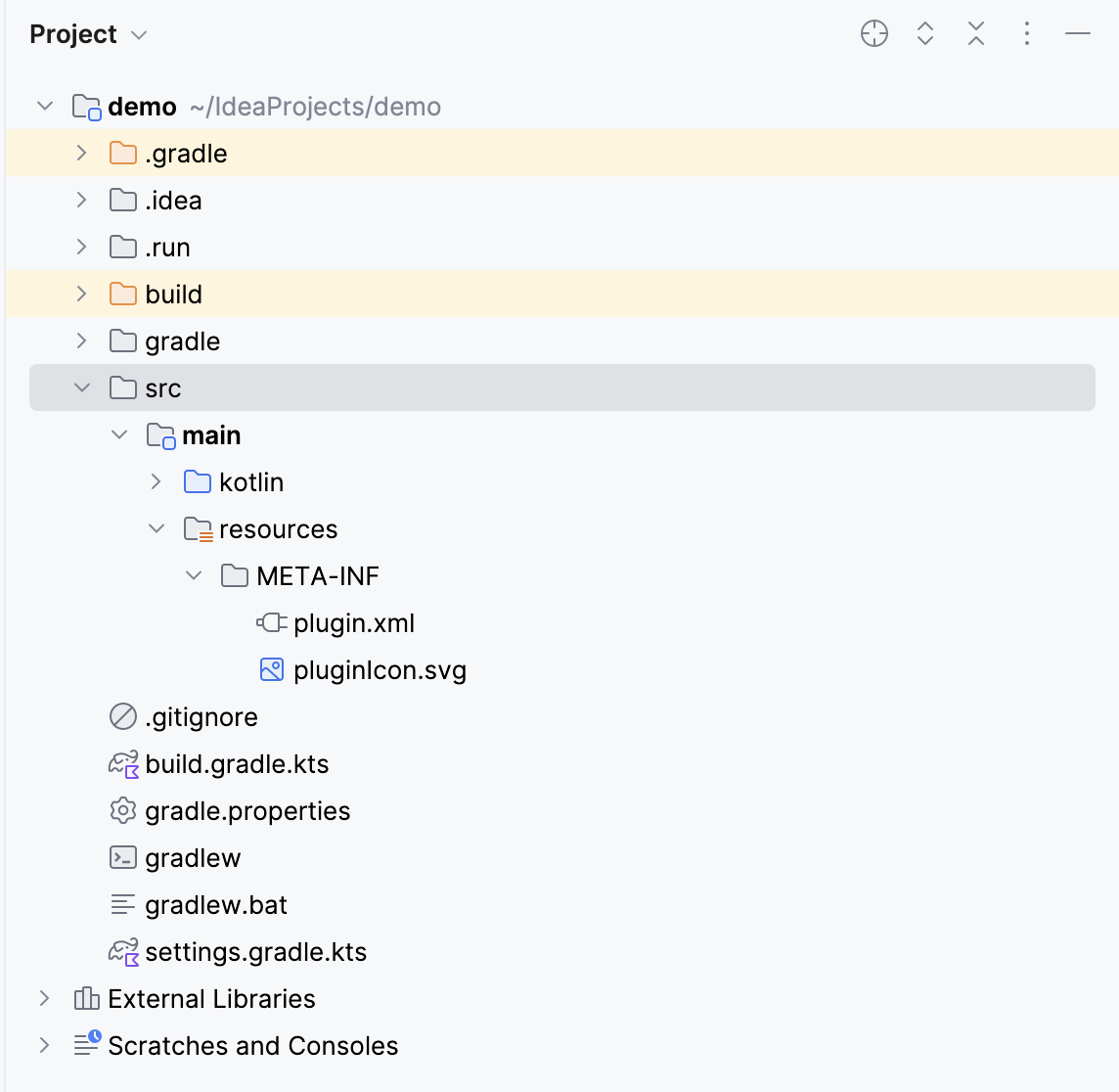Open the Project panel options (three dots)
The height and width of the screenshot is (1092, 1119).
(x=1026, y=34)
